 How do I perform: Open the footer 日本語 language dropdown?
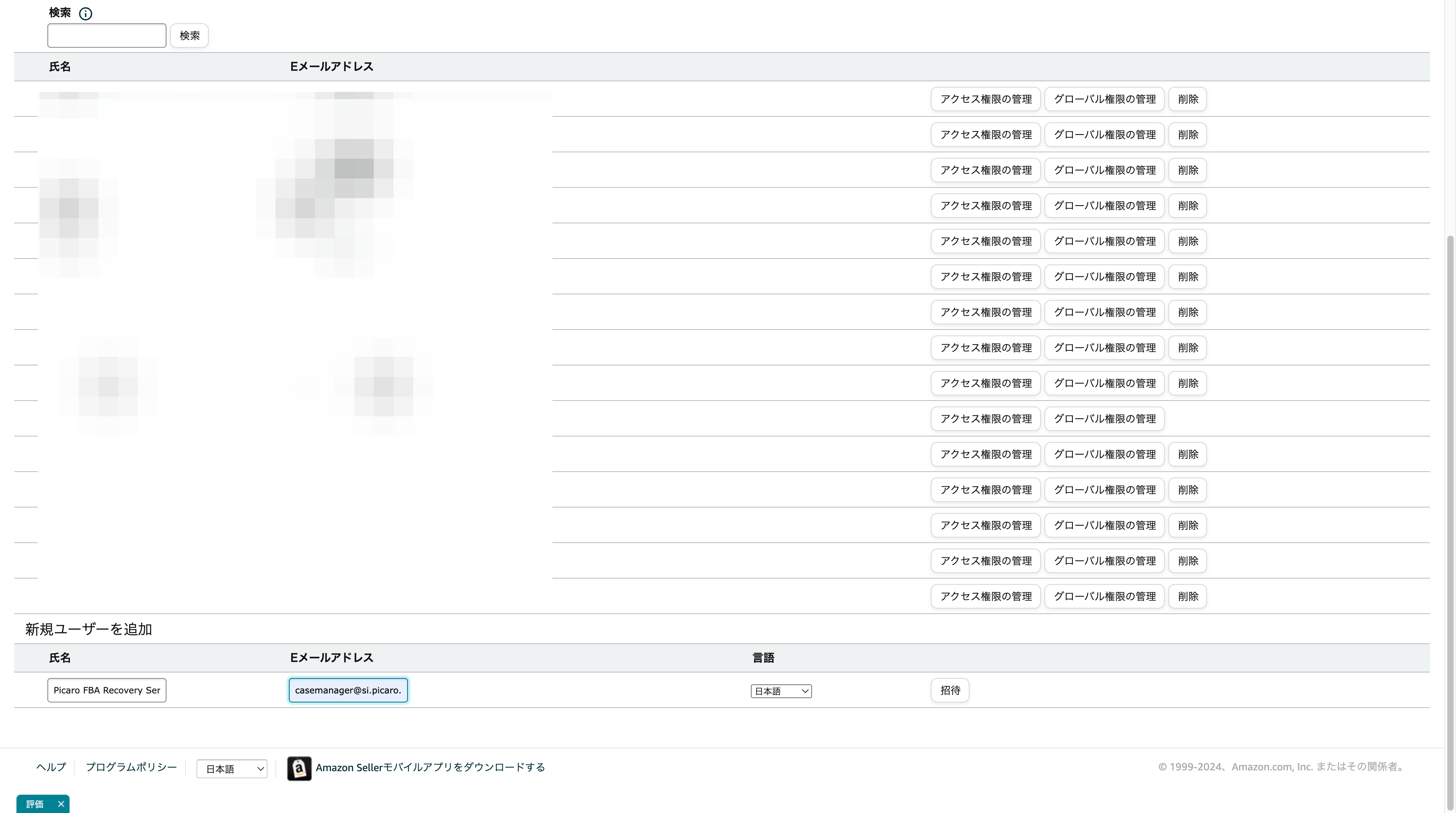pos(232,769)
